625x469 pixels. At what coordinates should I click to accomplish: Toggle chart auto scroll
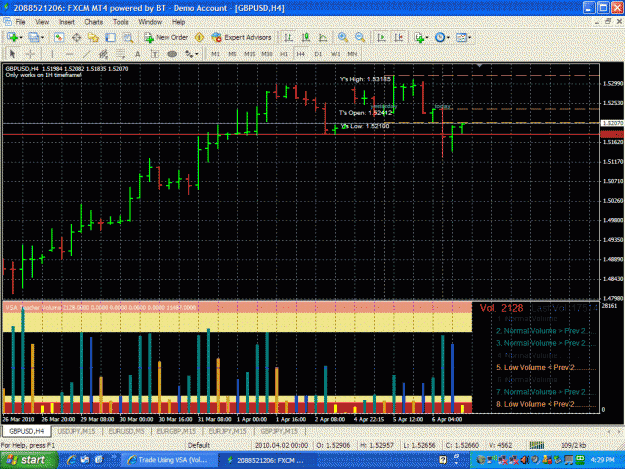tap(381, 37)
